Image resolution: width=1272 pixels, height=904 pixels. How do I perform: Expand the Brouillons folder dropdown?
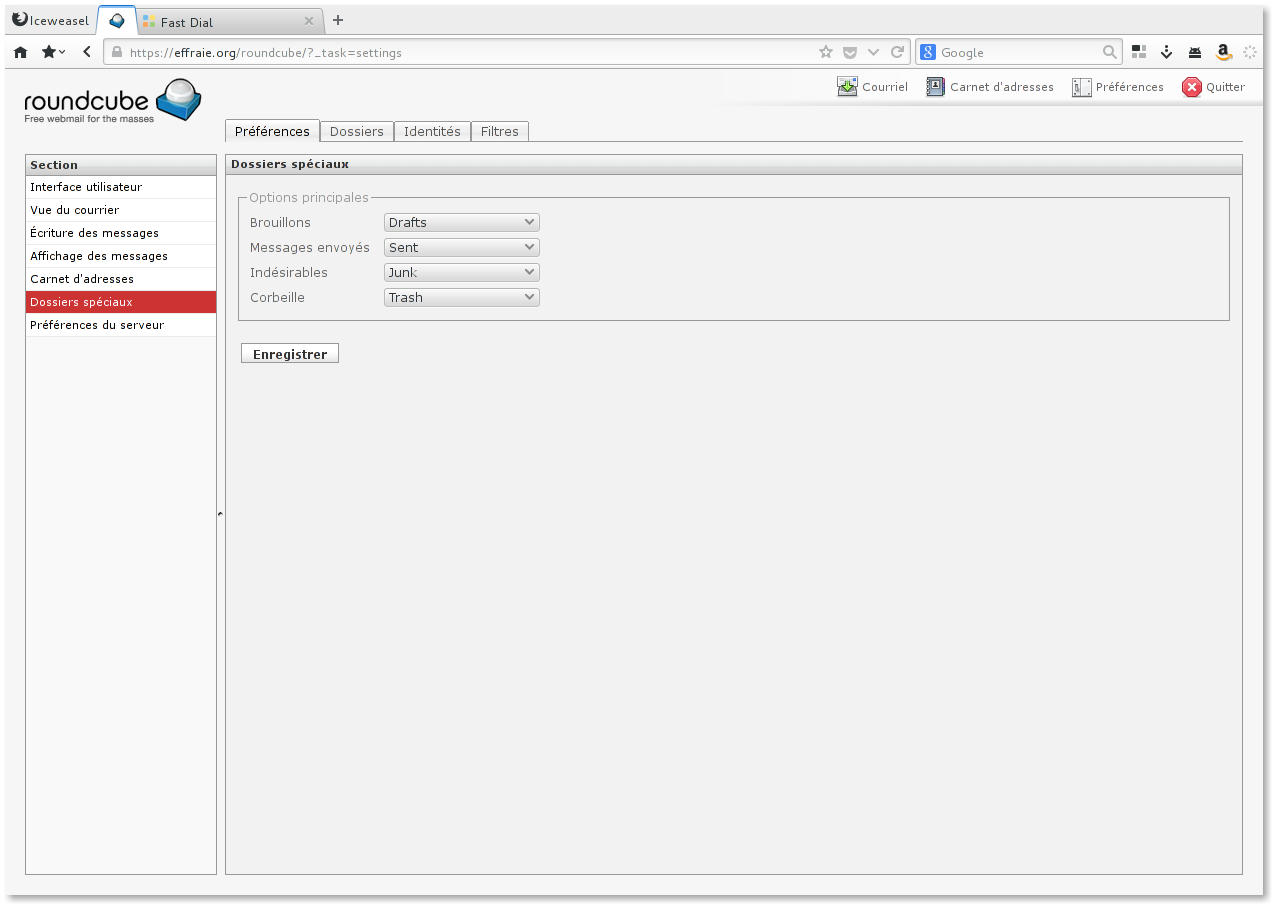click(461, 222)
